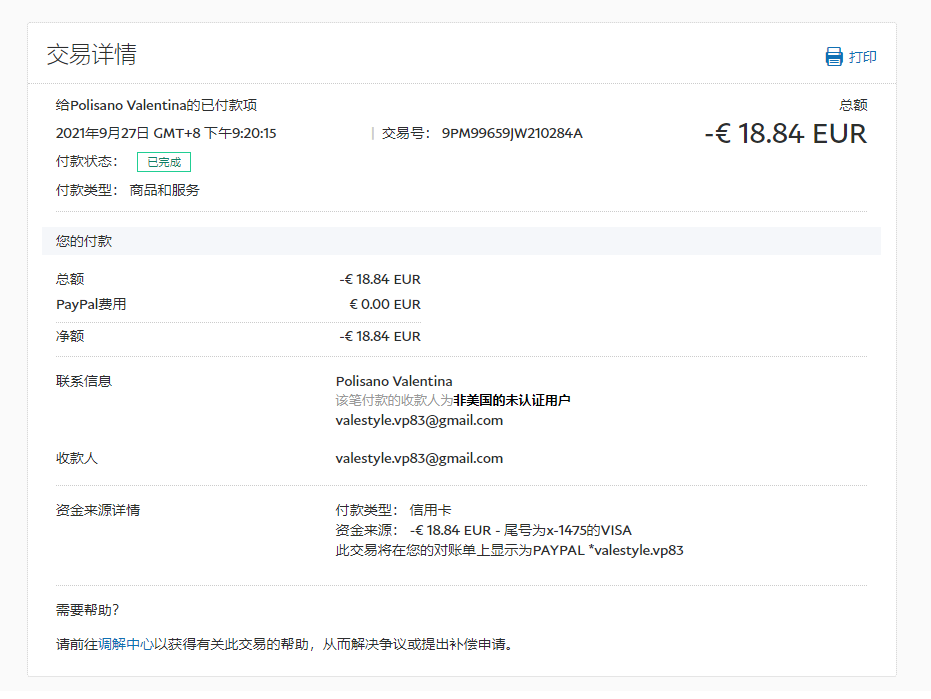Click transaction ID 9PM99659JW210284A
Screen dimensions: 931x699
click(x=511, y=133)
